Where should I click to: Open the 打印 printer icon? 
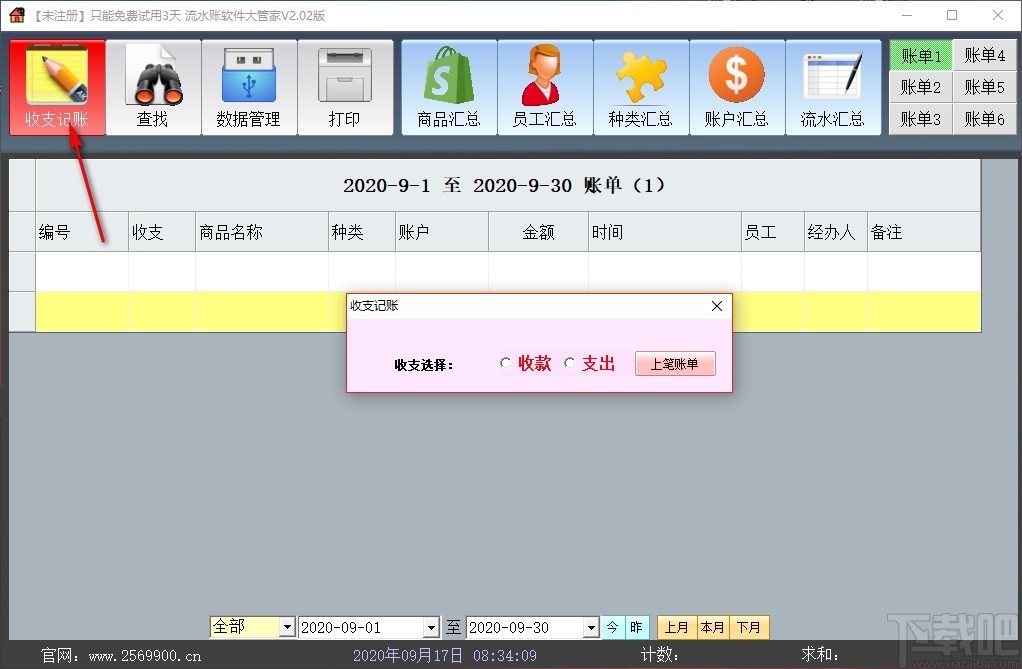point(345,85)
